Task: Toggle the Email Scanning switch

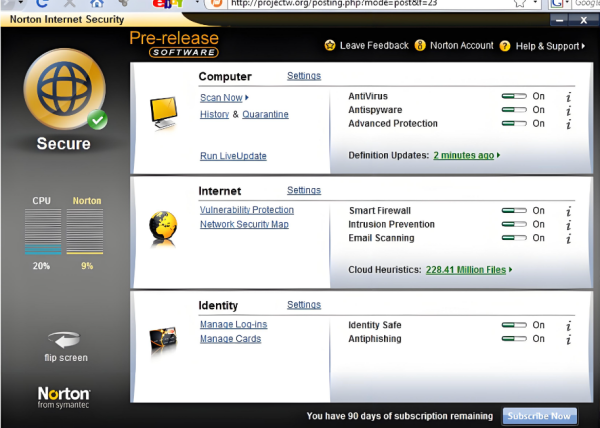Action: pyautogui.click(x=514, y=238)
